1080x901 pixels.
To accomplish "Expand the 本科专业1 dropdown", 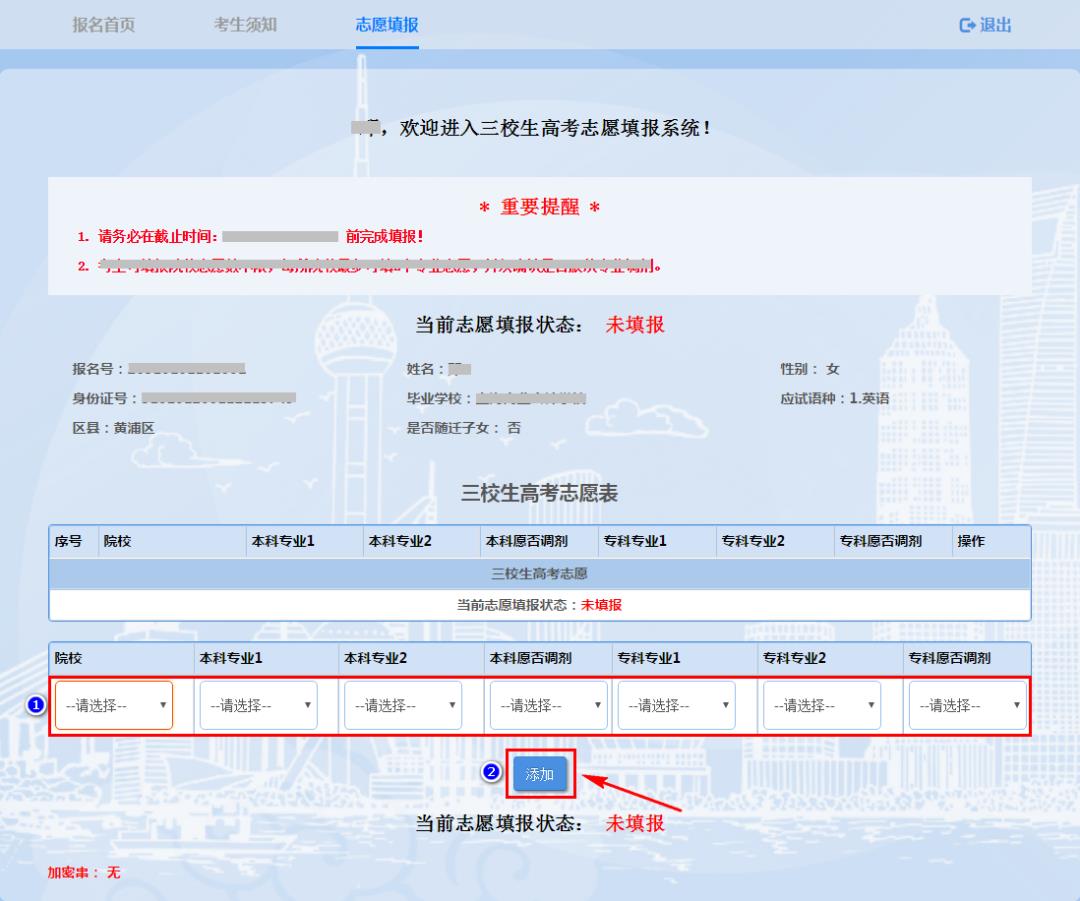I will click(x=258, y=705).
